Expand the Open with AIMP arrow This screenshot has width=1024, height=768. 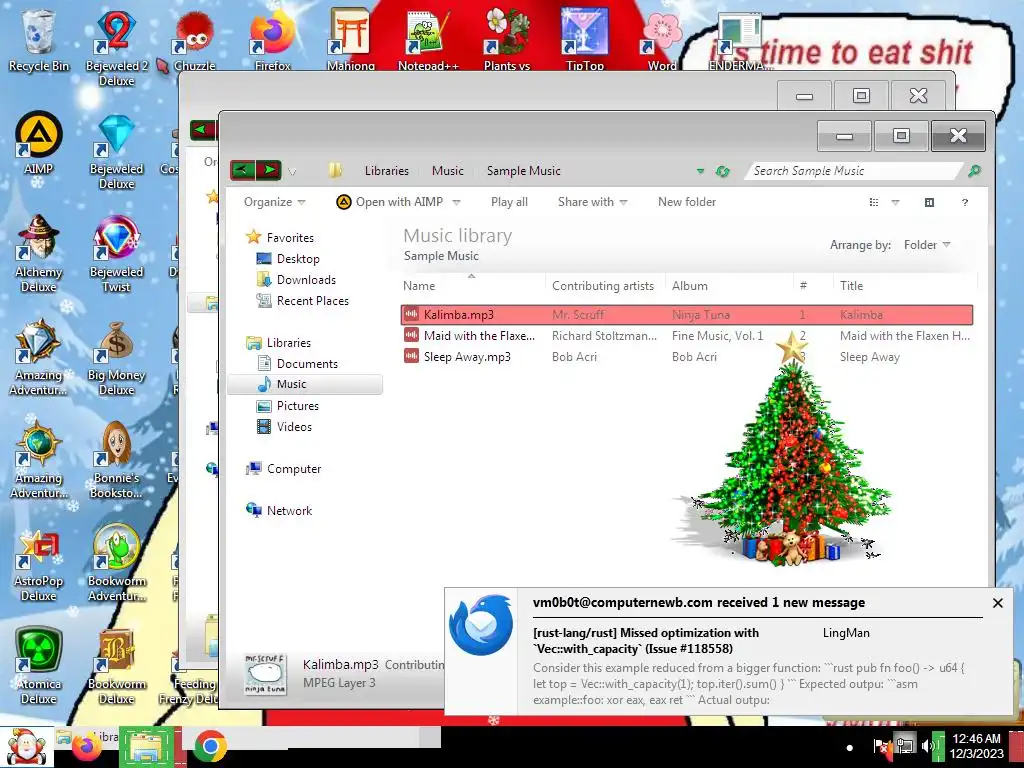click(x=456, y=202)
